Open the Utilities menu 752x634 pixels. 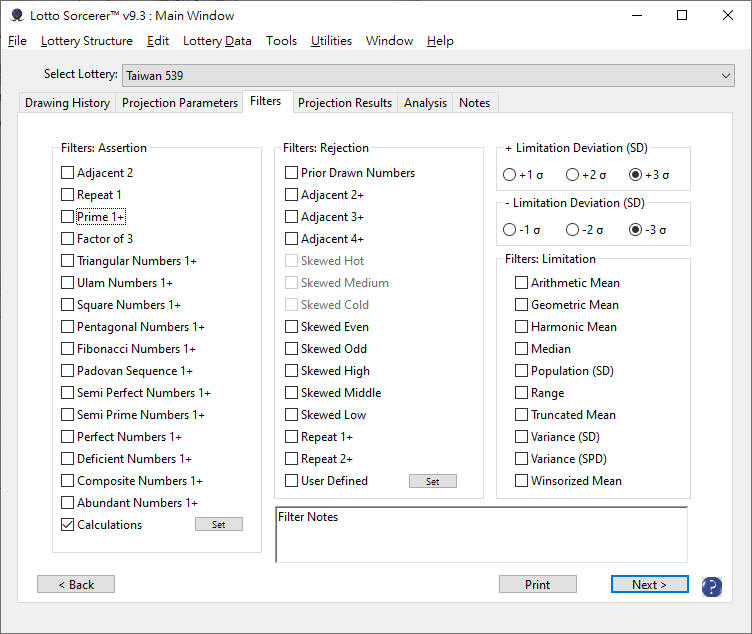(331, 41)
